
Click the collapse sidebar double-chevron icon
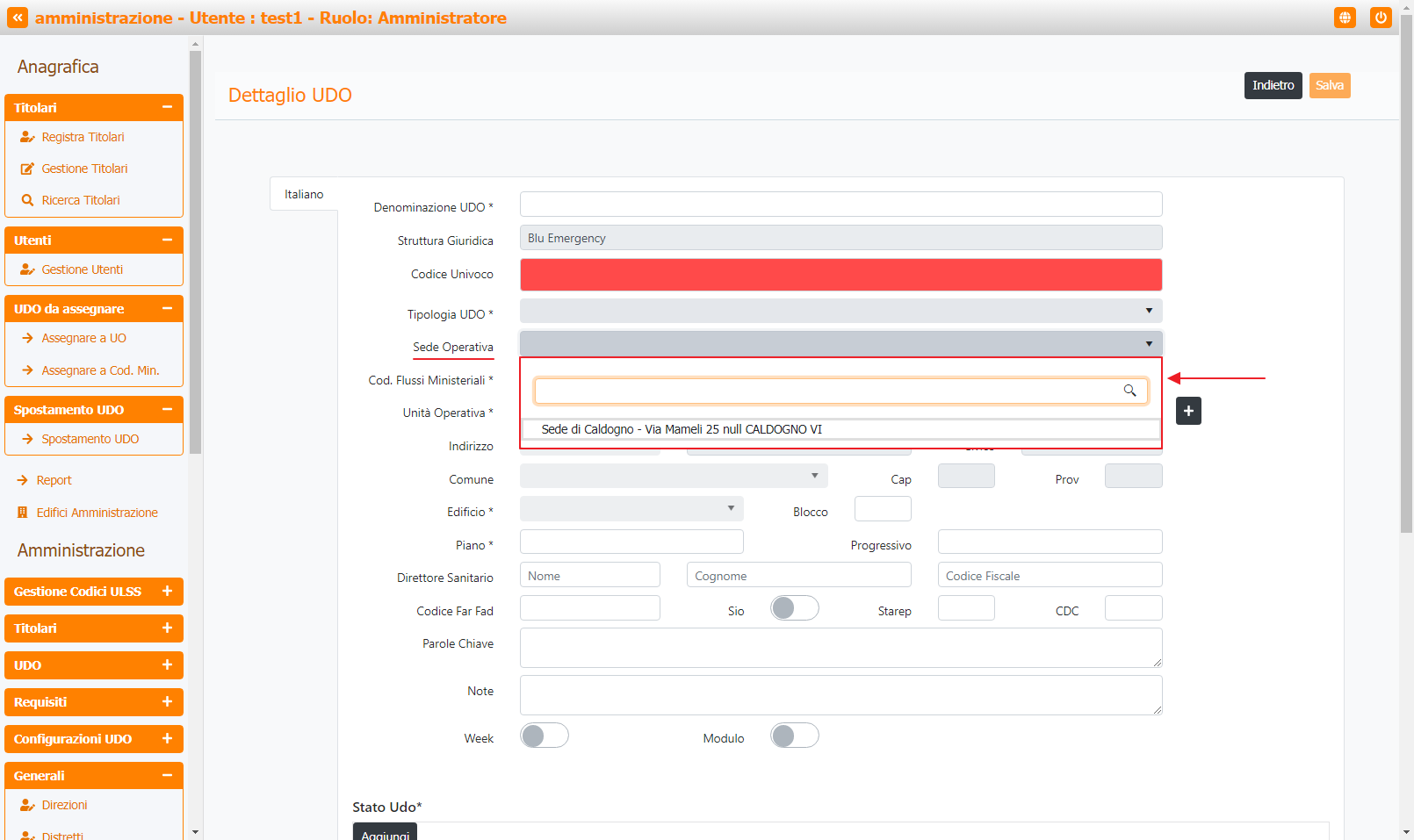point(18,18)
